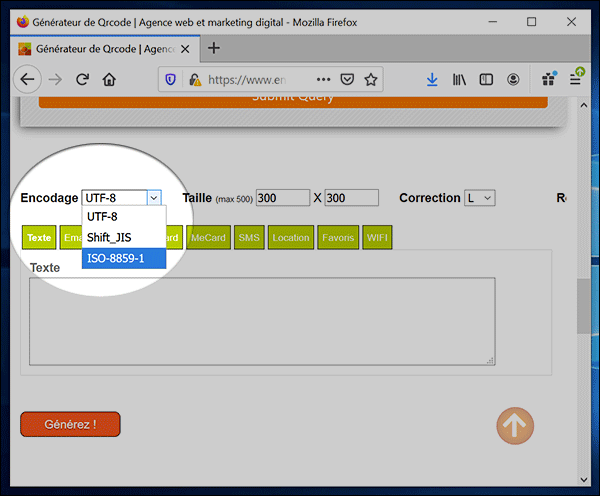The height and width of the screenshot is (496, 600).
Task: Select the Location tab
Action: pos(291,238)
